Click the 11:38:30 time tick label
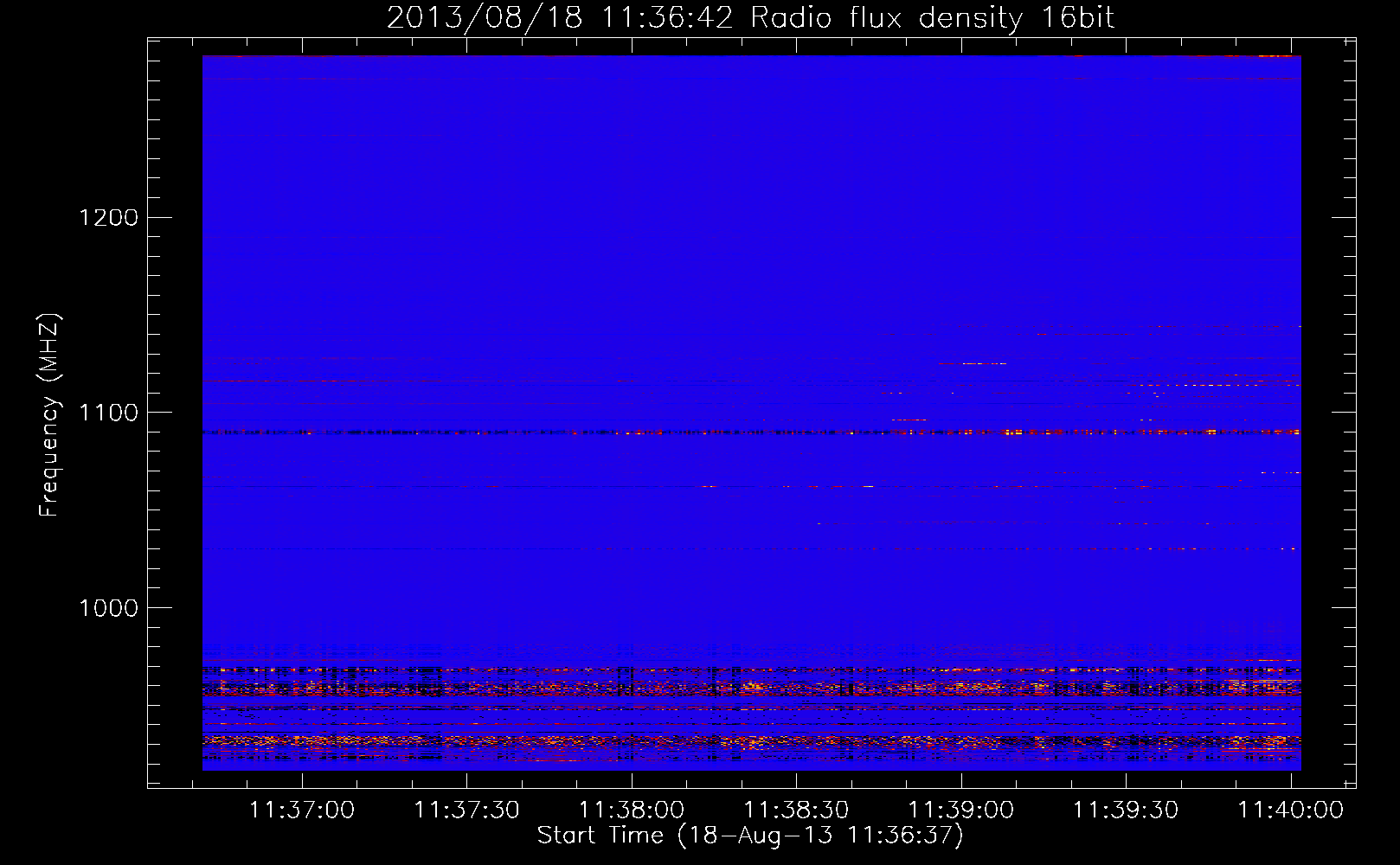 [x=796, y=811]
